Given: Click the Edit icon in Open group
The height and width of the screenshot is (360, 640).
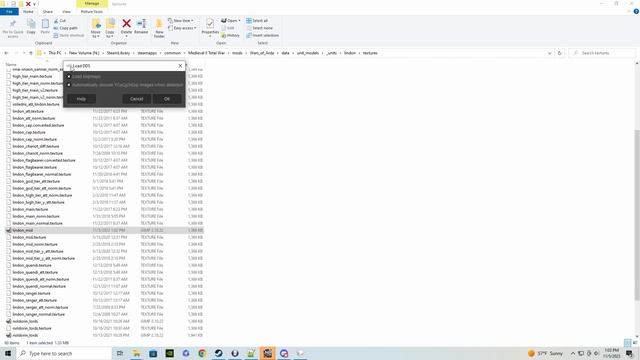Looking at the screenshot, I should [x=224, y=28].
